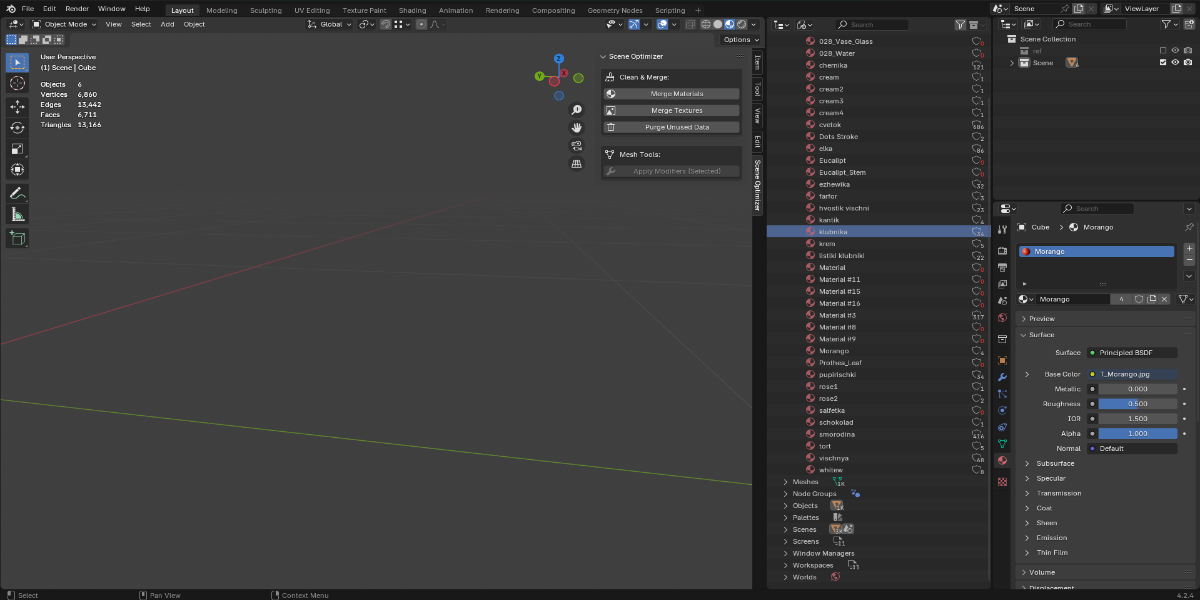Image resolution: width=1200 pixels, height=600 pixels.
Task: Open the Render menu
Action: pyautogui.click(x=77, y=8)
